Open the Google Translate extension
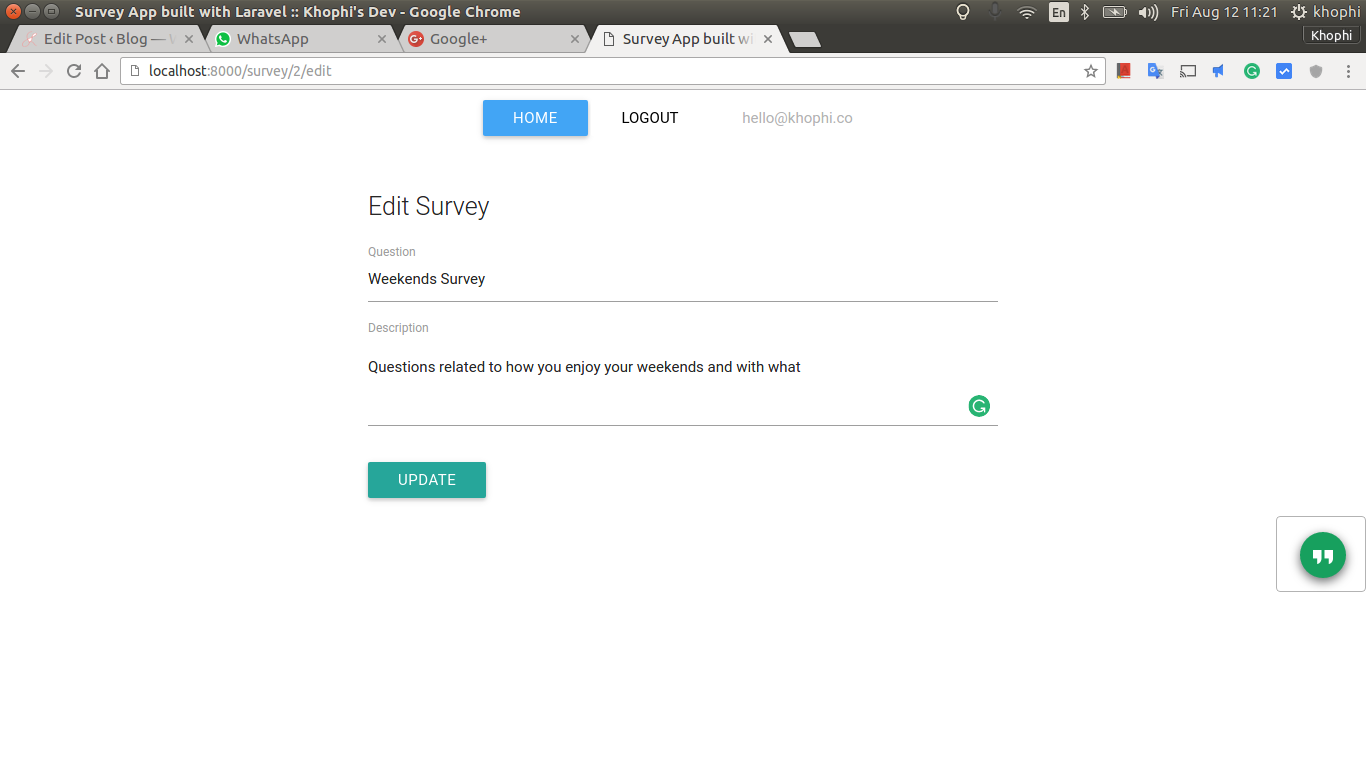Image resolution: width=1366 pixels, height=768 pixels. 1155,71
